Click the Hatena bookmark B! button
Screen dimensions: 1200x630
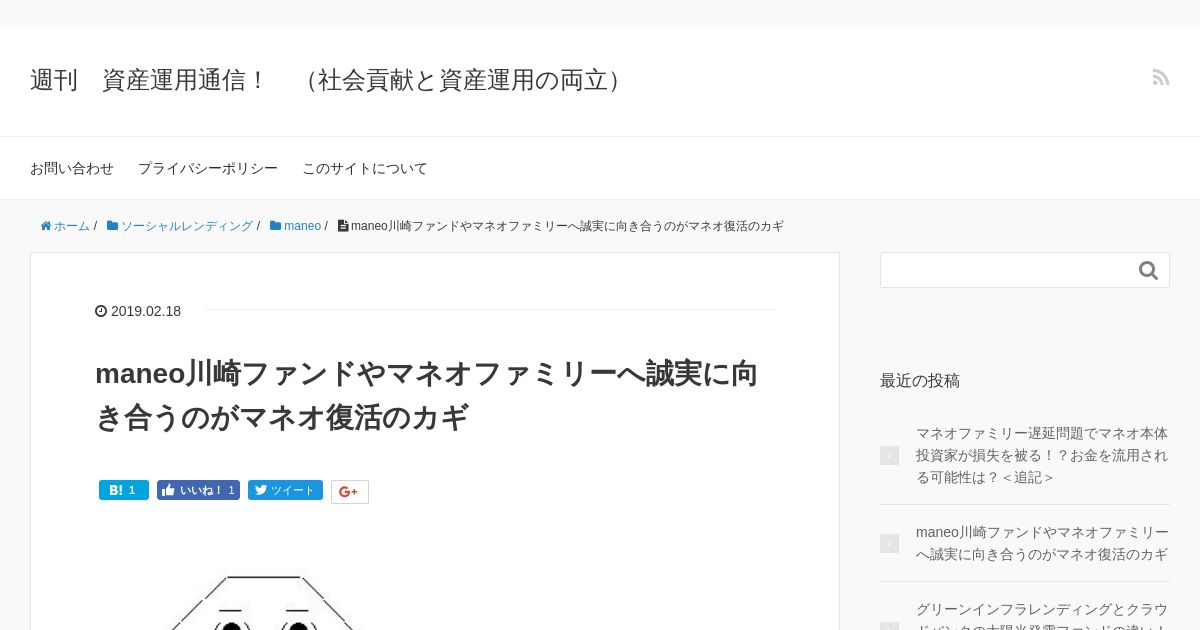tap(124, 490)
